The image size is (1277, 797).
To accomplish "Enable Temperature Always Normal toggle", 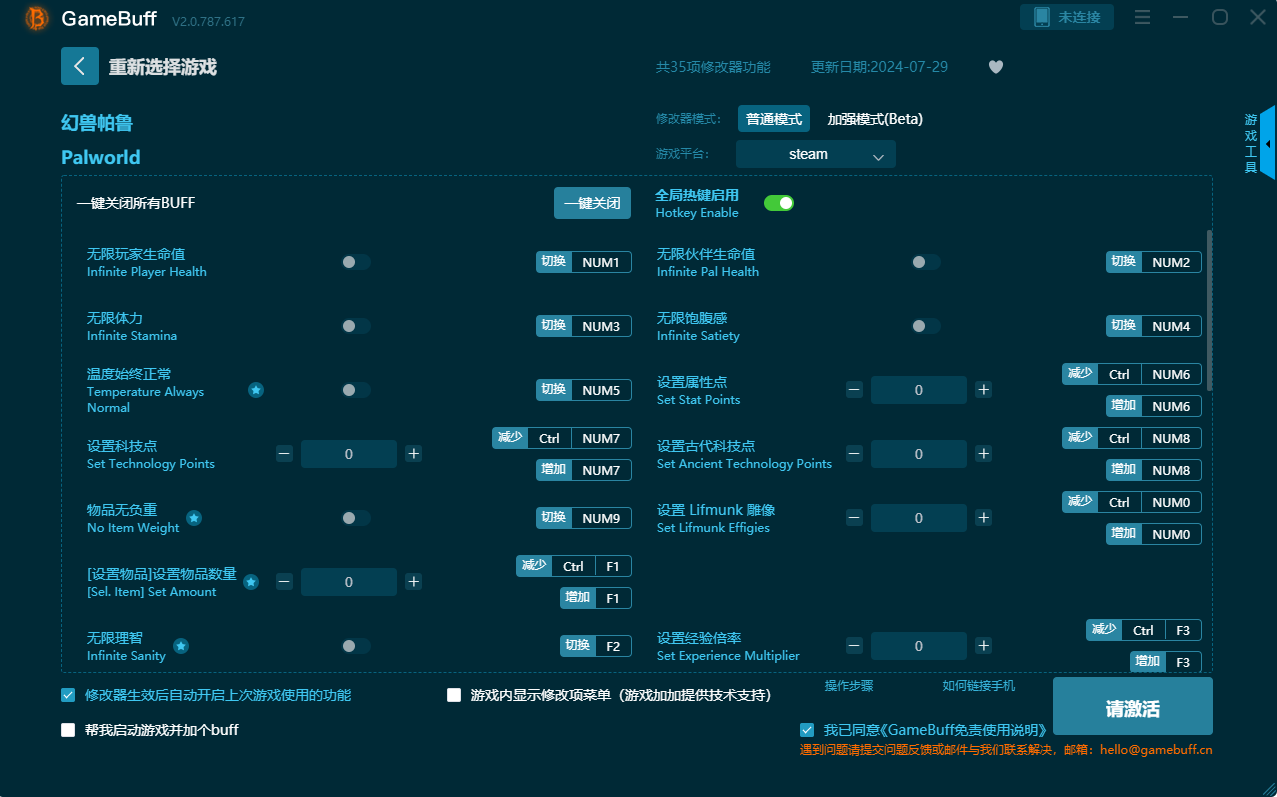I will (x=356, y=390).
